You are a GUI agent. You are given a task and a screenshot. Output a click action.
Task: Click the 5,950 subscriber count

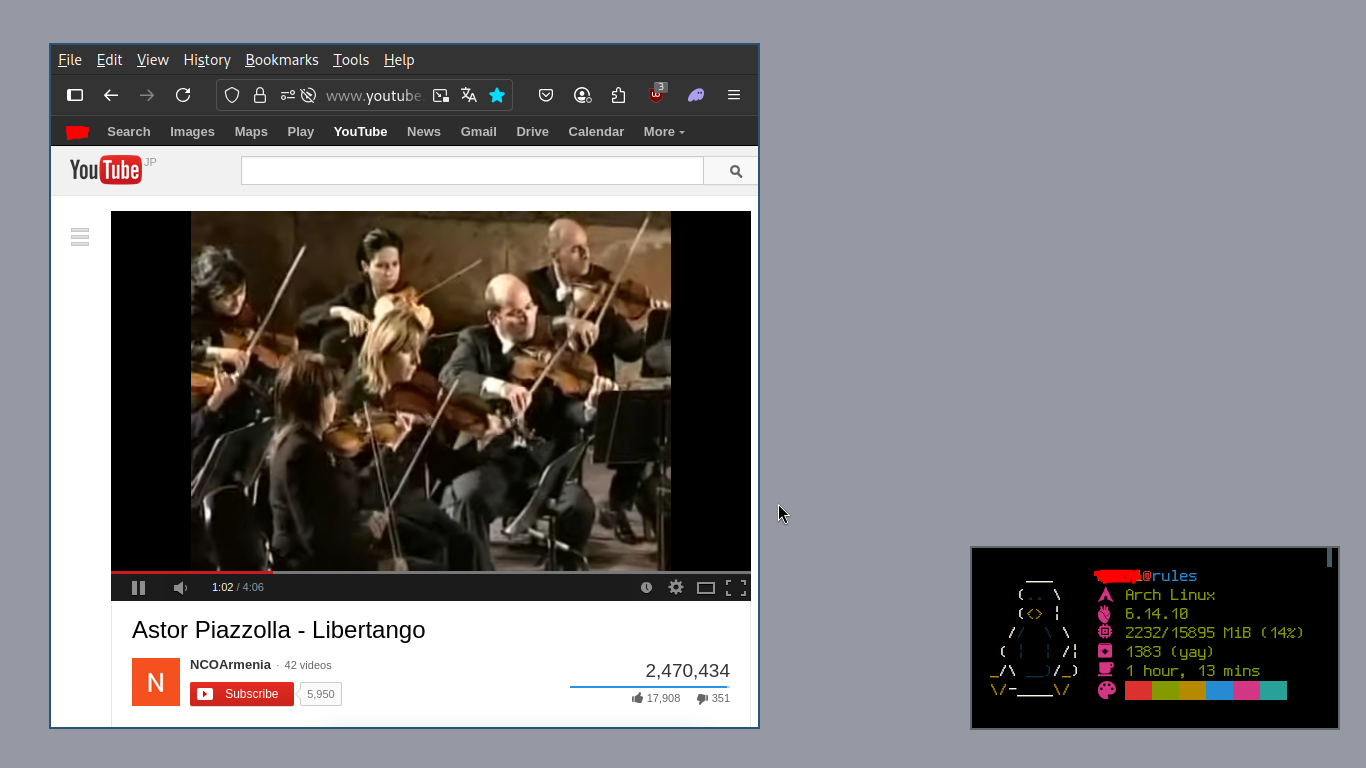(x=320, y=694)
